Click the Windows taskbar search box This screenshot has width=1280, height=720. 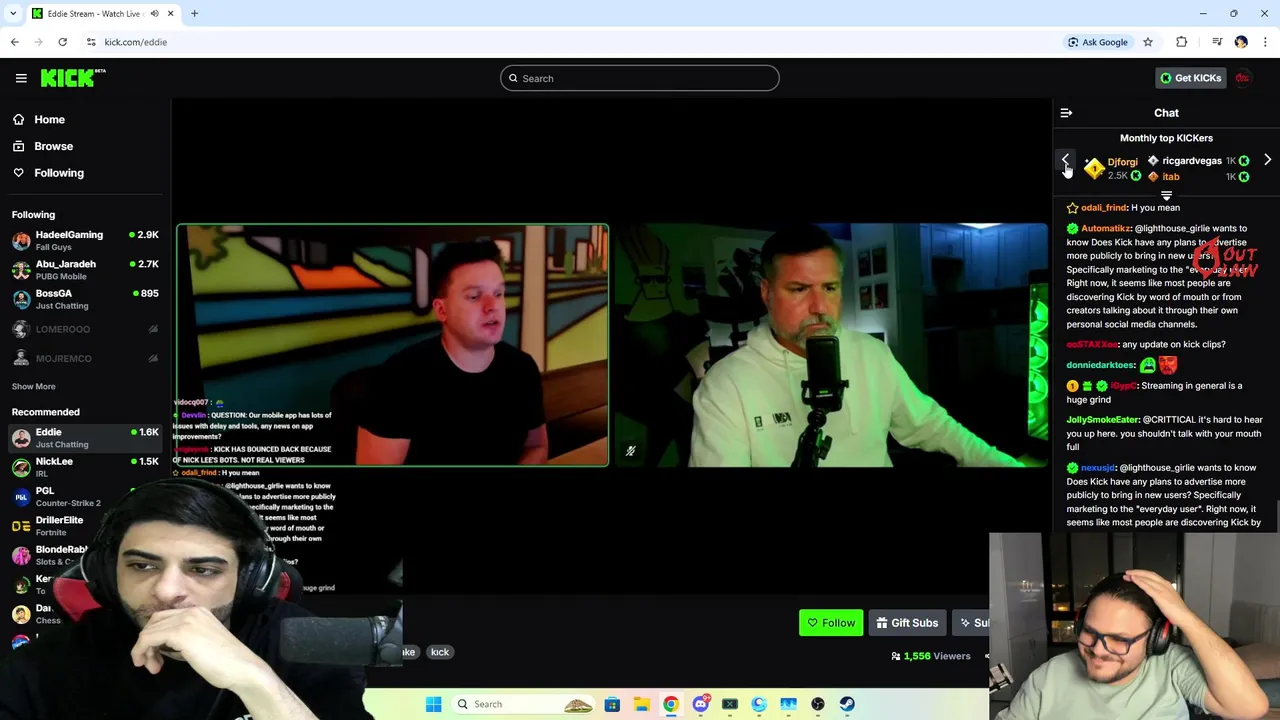[523, 704]
